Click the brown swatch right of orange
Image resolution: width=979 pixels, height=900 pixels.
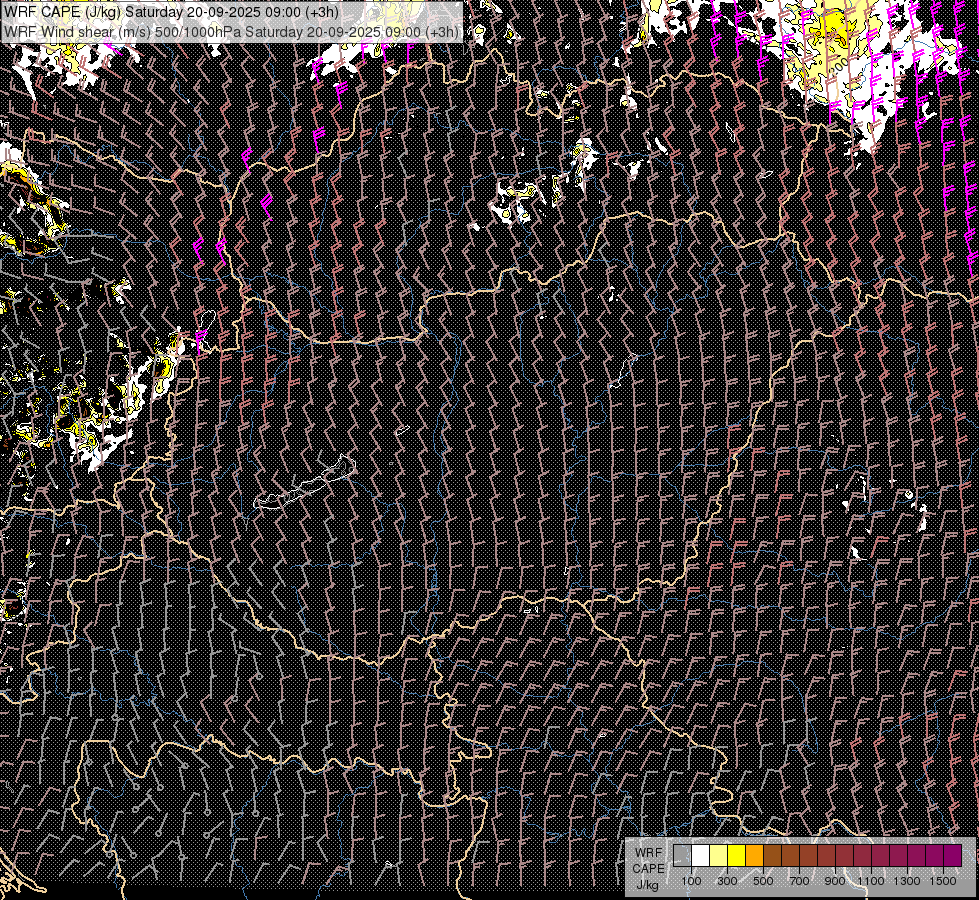772,855
